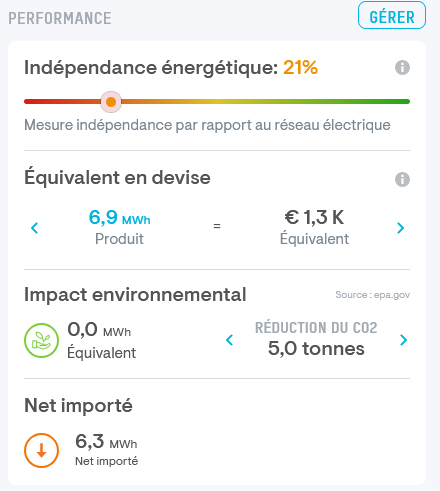Viewport: 440px width, 491px height.
Task: Click the PERFORMANCE section heading
Action: [x=60, y=18]
